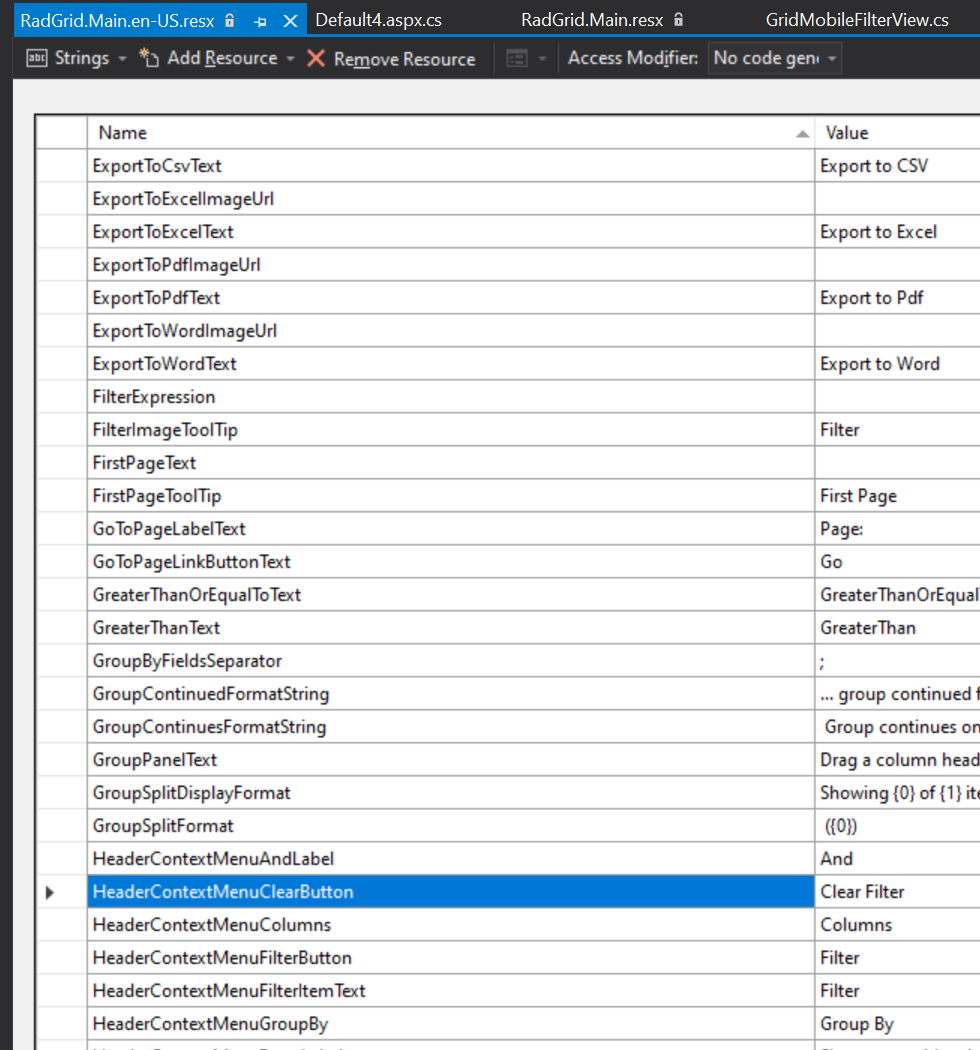Screen dimensions: 980x1050
Task: Select the HeaderContextMenuColumns name cell
Action: tap(451, 924)
